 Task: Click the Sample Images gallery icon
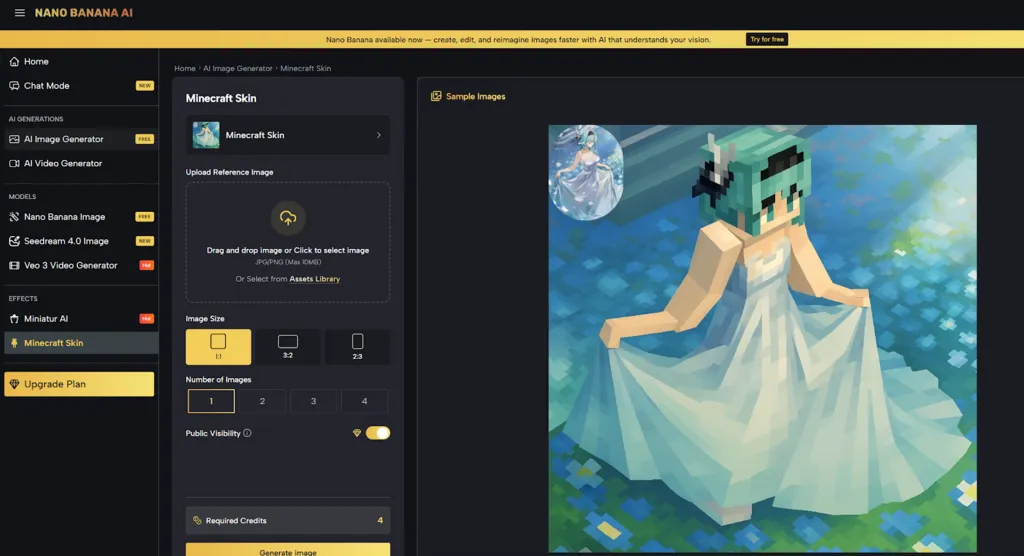(x=436, y=96)
